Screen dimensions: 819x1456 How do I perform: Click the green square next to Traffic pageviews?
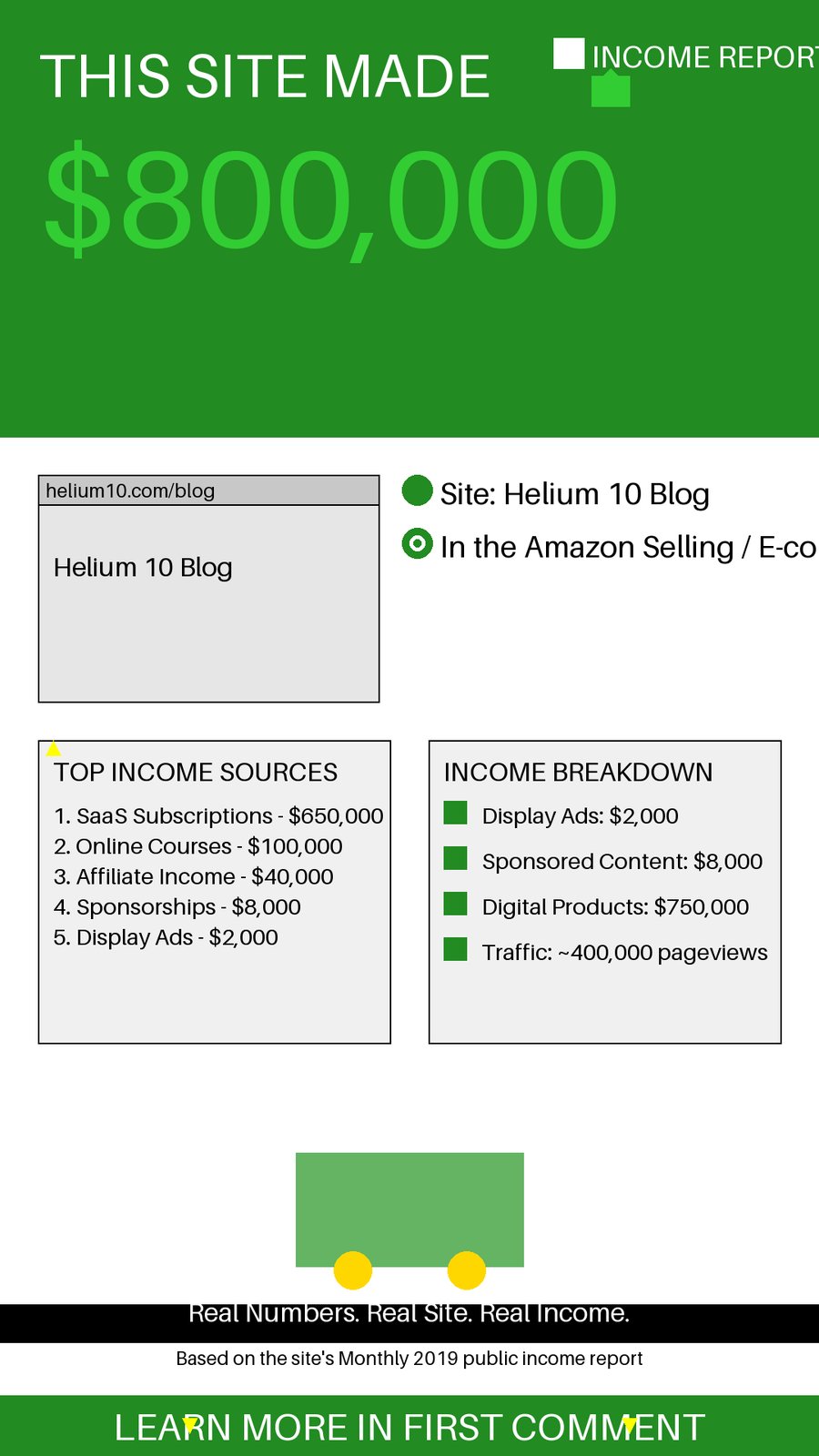pyautogui.click(x=455, y=949)
